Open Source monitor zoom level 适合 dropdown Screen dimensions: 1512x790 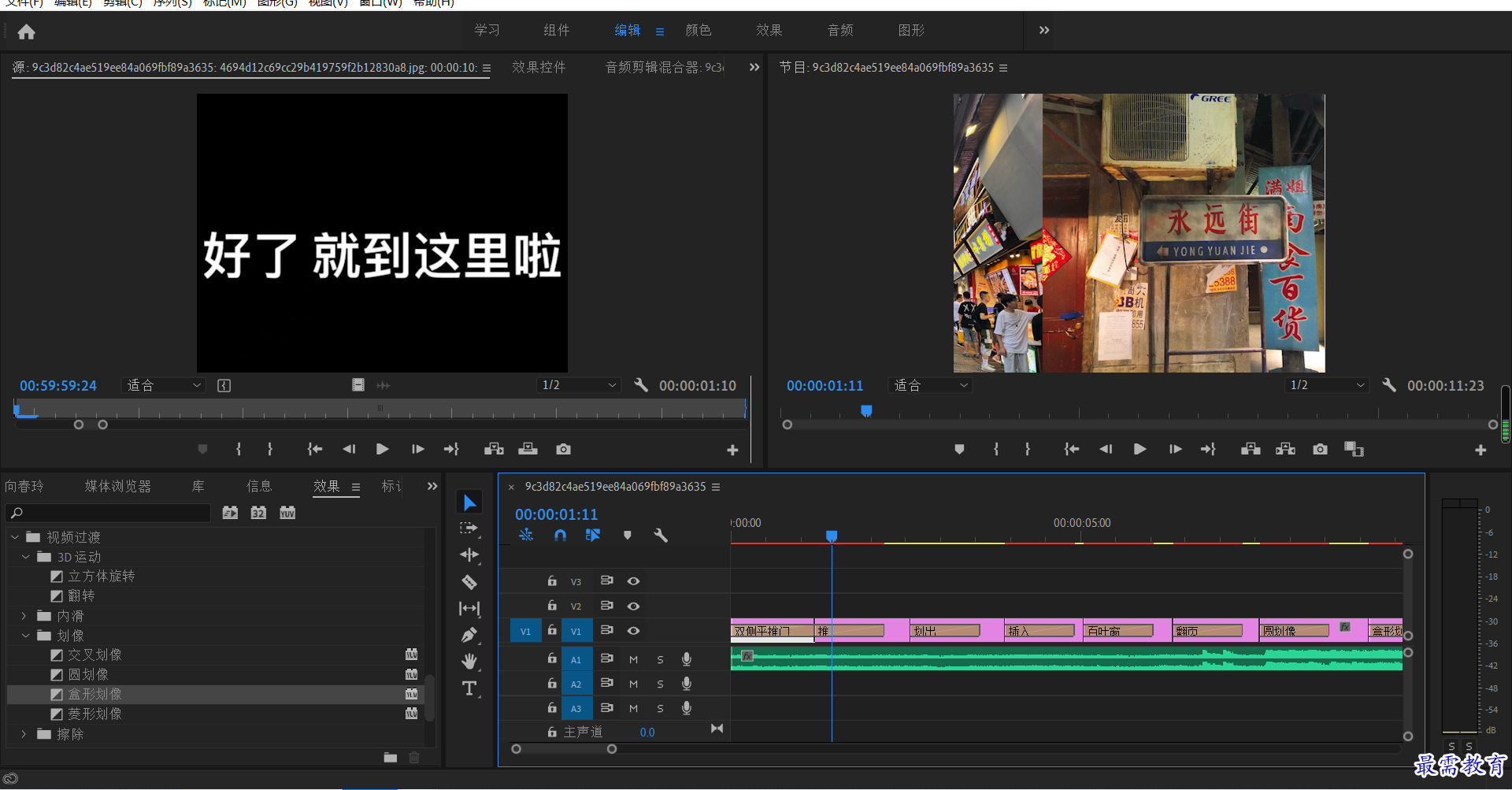tap(164, 385)
